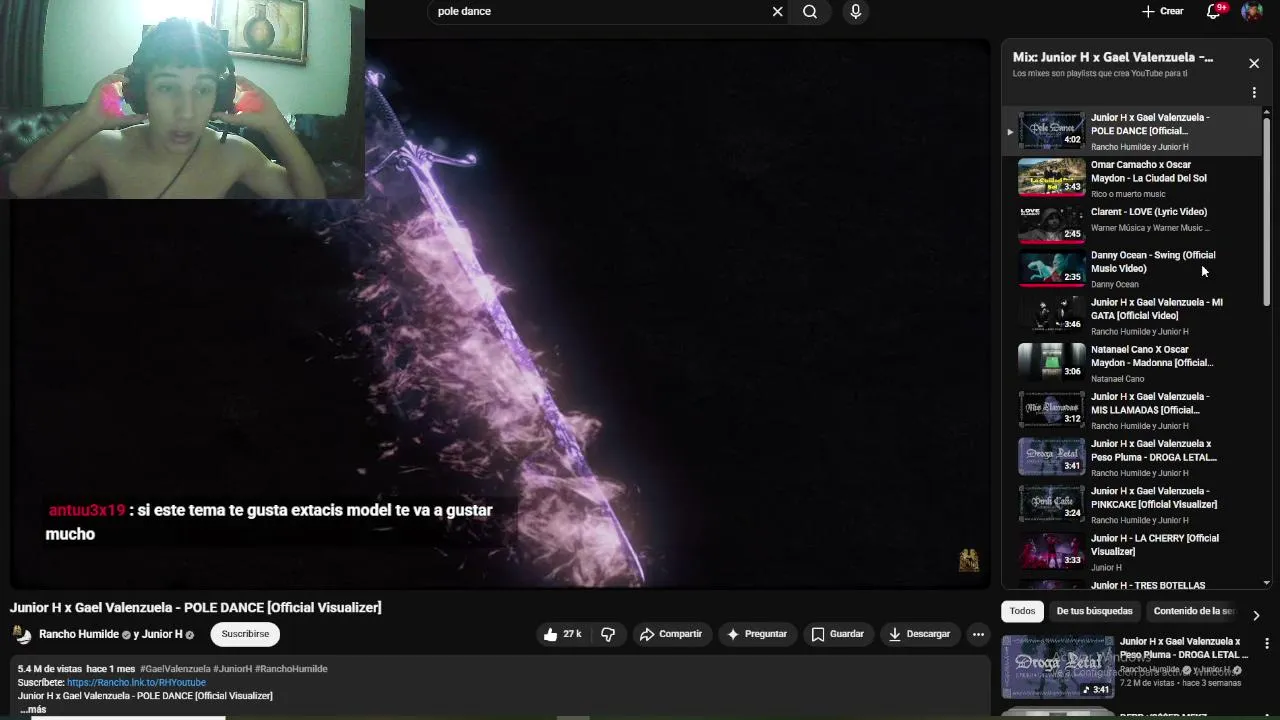Screen dimensions: 1280x720
Task: Click the magnifier search button
Action: 810,12
